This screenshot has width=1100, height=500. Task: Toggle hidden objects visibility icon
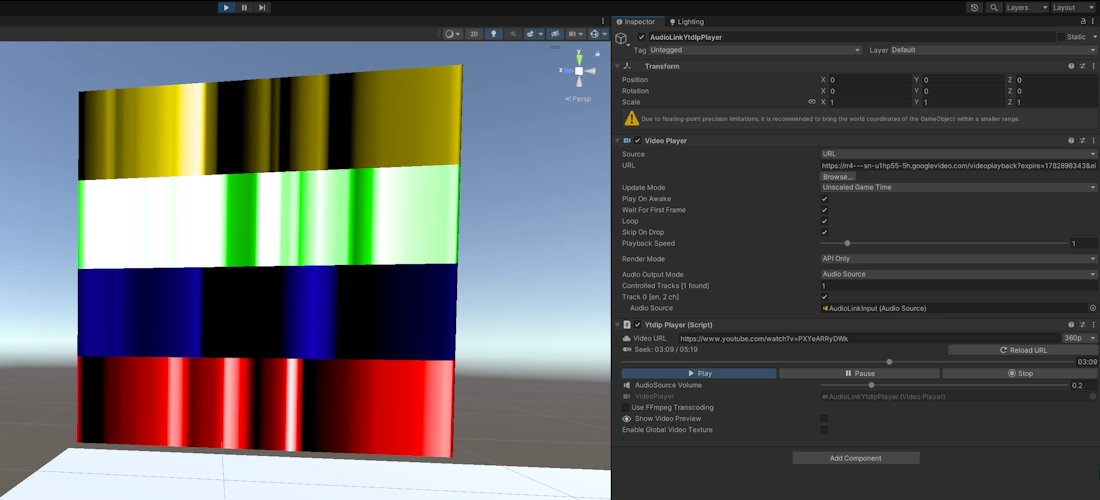pyautogui.click(x=555, y=34)
